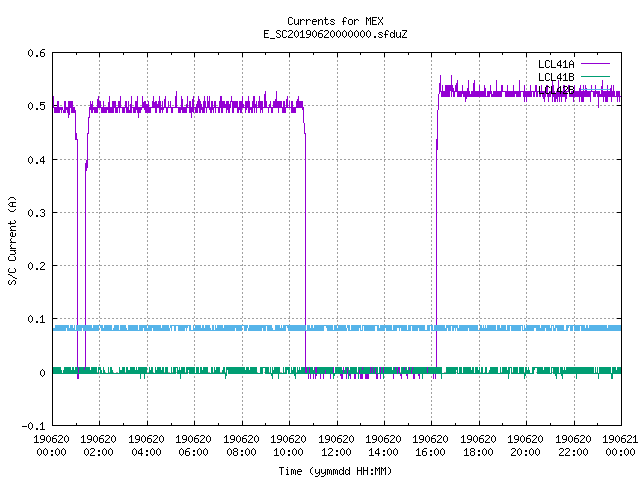Click the LCL41B legend label
The height and width of the screenshot is (480, 640).
(556, 77)
